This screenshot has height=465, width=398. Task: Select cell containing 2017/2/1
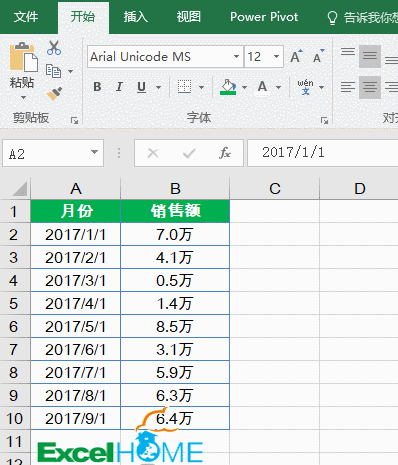pyautogui.click(x=76, y=257)
